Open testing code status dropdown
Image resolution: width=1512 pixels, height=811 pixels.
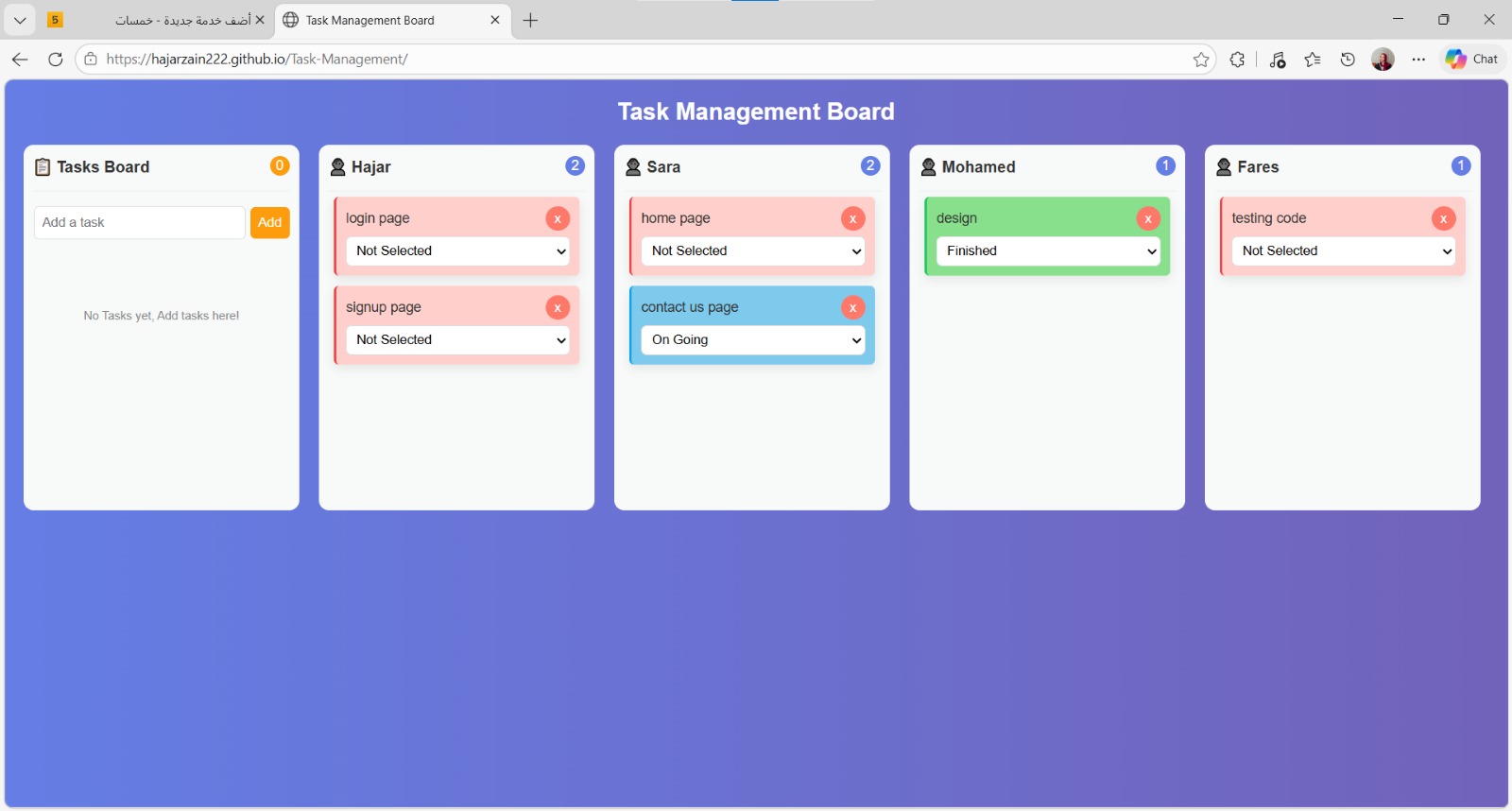(1343, 250)
